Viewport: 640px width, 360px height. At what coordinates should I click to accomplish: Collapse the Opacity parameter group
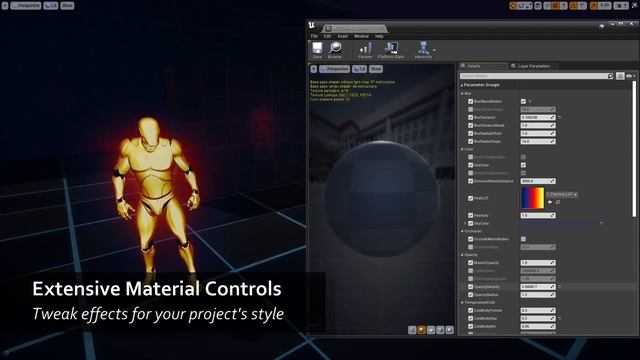[462, 255]
